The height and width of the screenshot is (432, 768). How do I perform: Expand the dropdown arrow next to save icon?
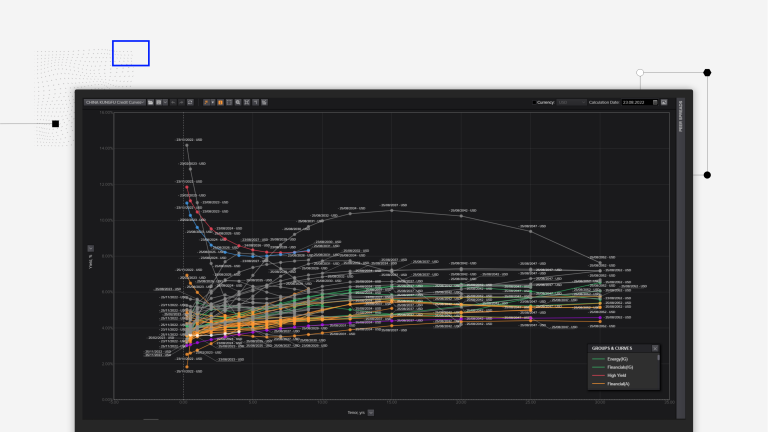coord(165,102)
